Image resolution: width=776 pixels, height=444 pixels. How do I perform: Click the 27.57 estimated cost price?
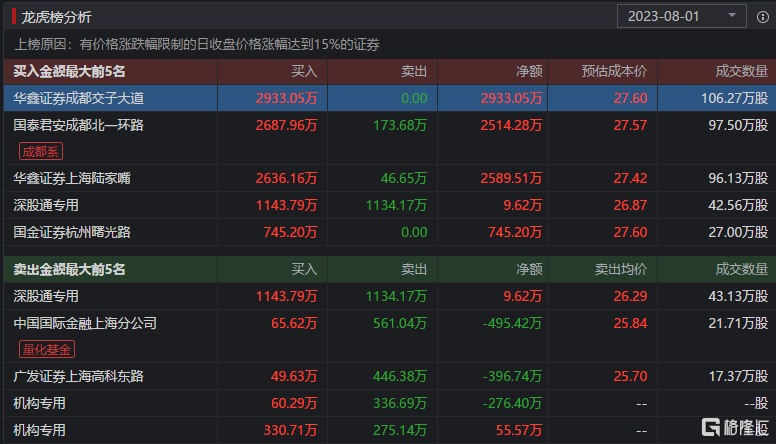(x=630, y=125)
